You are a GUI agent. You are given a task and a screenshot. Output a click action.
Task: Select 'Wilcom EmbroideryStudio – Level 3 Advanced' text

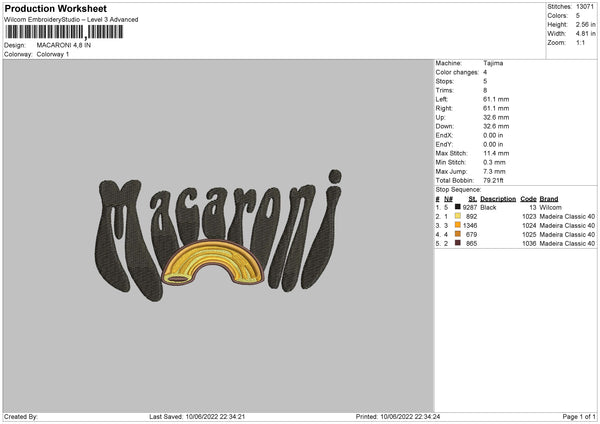click(71, 20)
